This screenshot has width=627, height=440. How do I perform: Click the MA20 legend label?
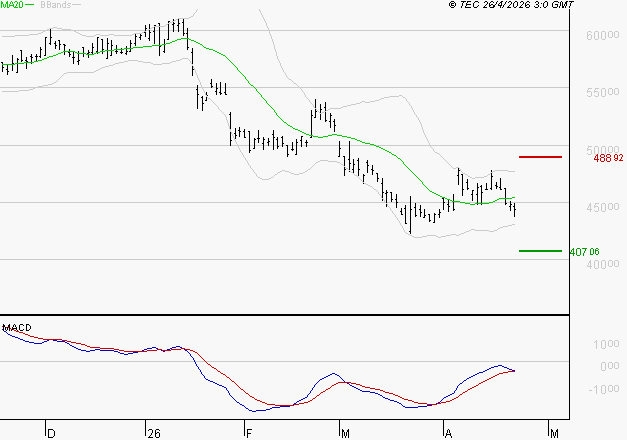tap(12, 5)
